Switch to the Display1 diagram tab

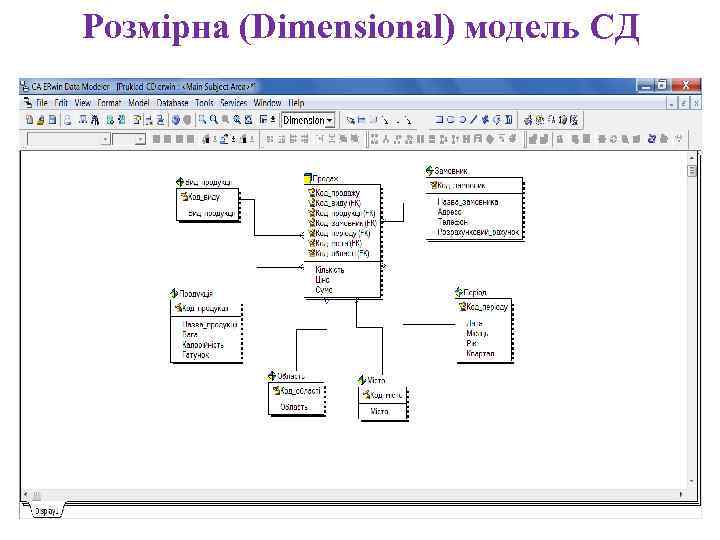(x=46, y=510)
